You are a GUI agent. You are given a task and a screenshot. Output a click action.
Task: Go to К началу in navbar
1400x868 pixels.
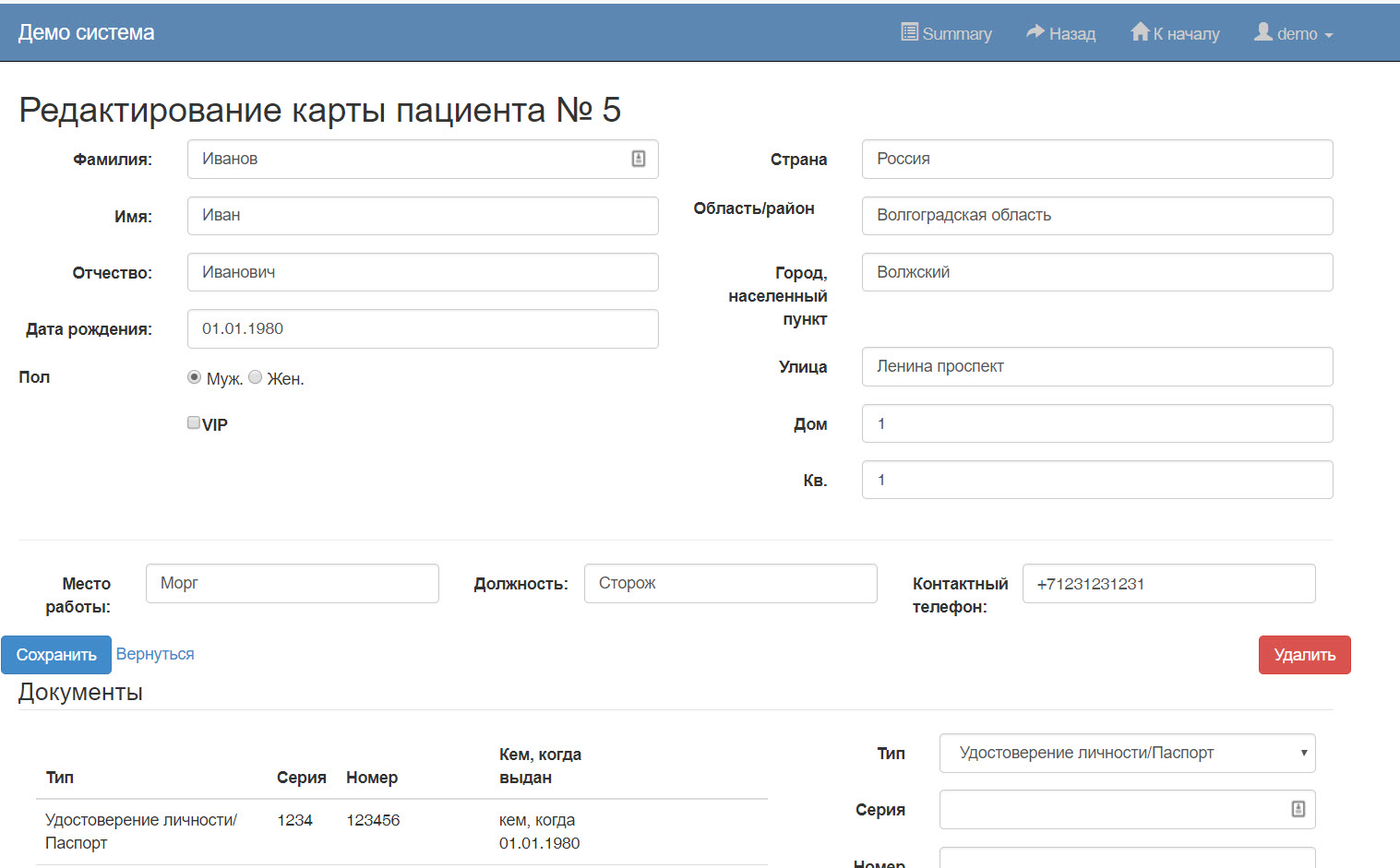pyautogui.click(x=1185, y=34)
